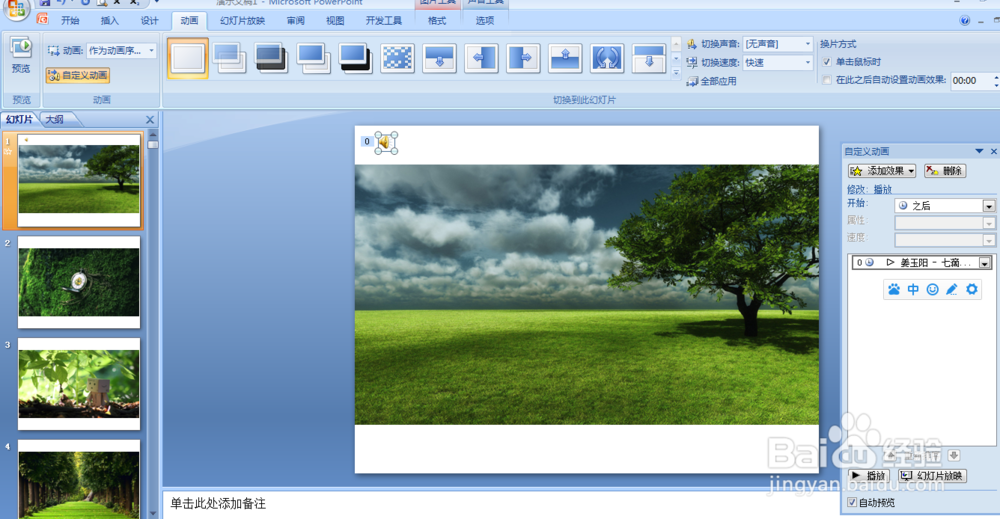Open the gear settings icon in IME toolbar
This screenshot has height=519, width=1000.
971,289
